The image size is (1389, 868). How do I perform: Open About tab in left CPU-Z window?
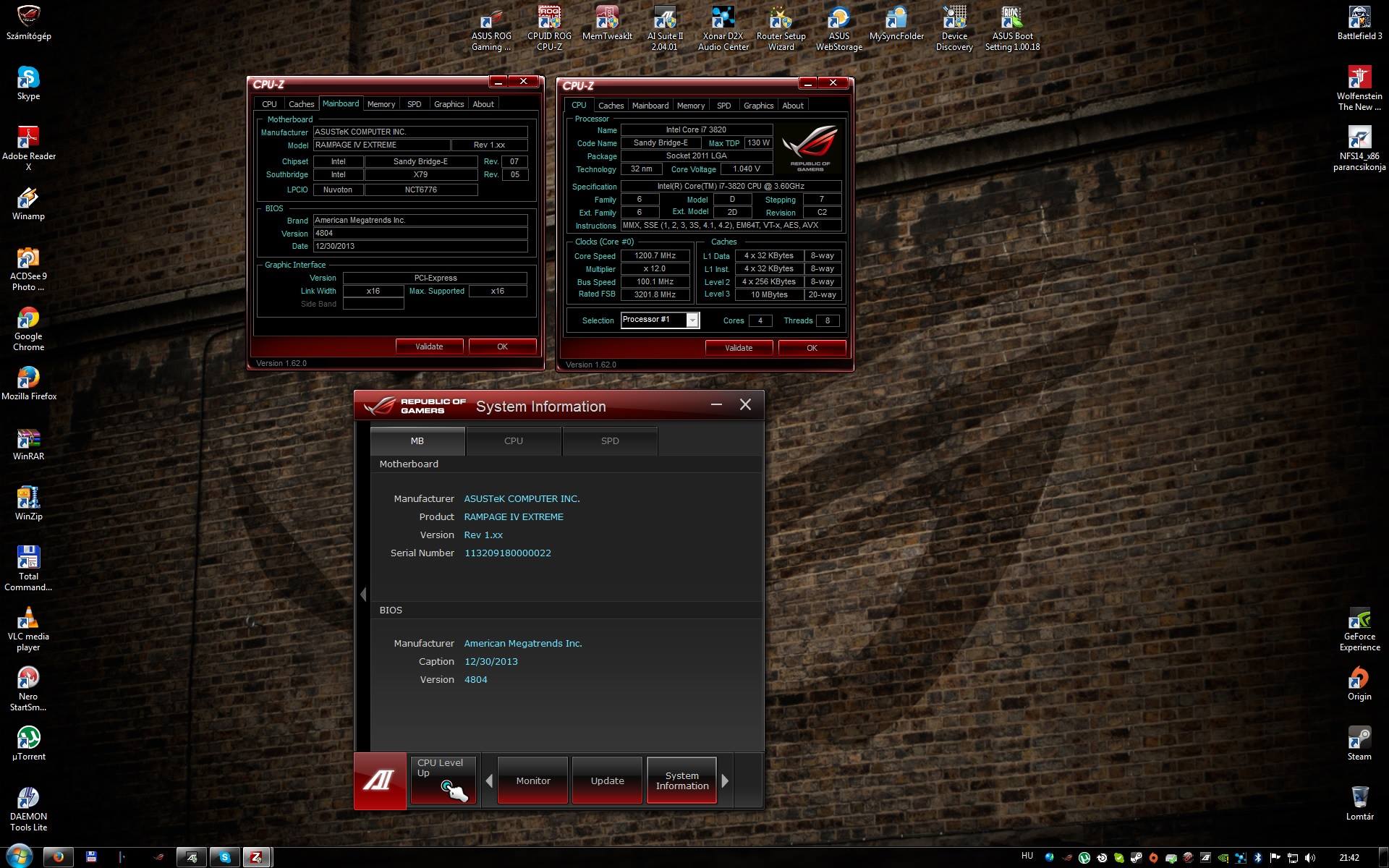483,104
